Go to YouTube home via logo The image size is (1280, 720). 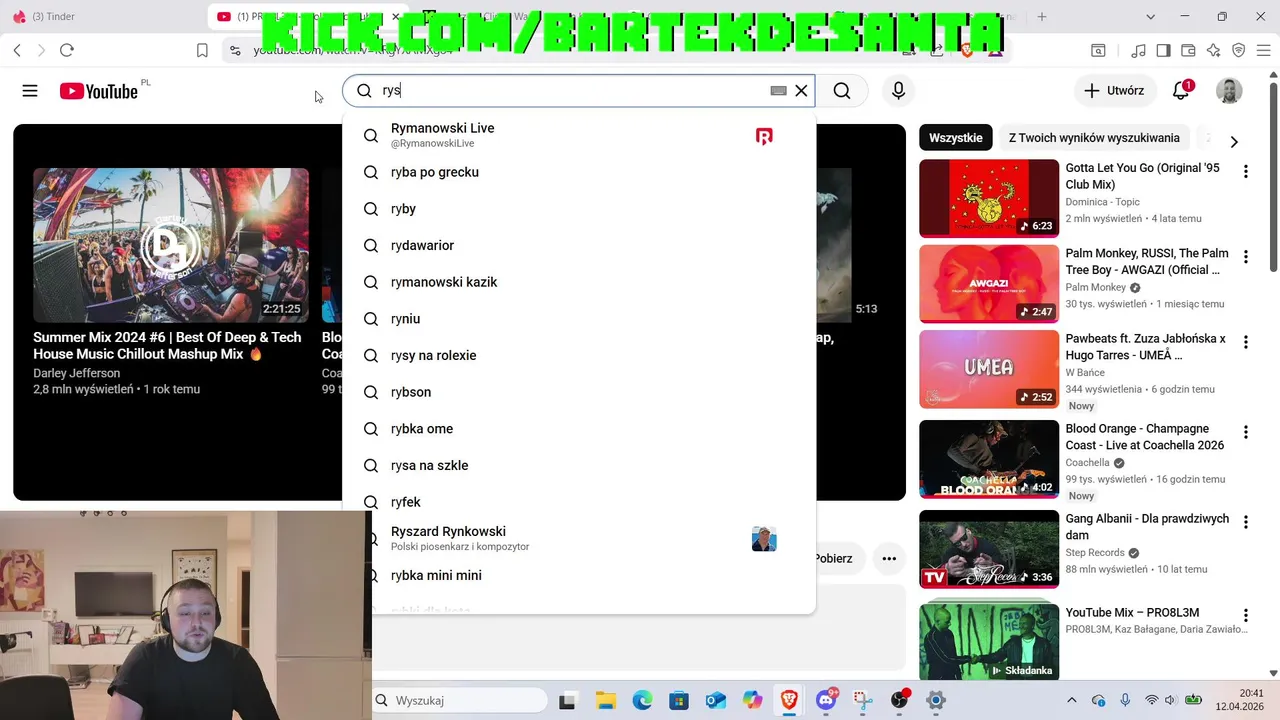click(98, 91)
